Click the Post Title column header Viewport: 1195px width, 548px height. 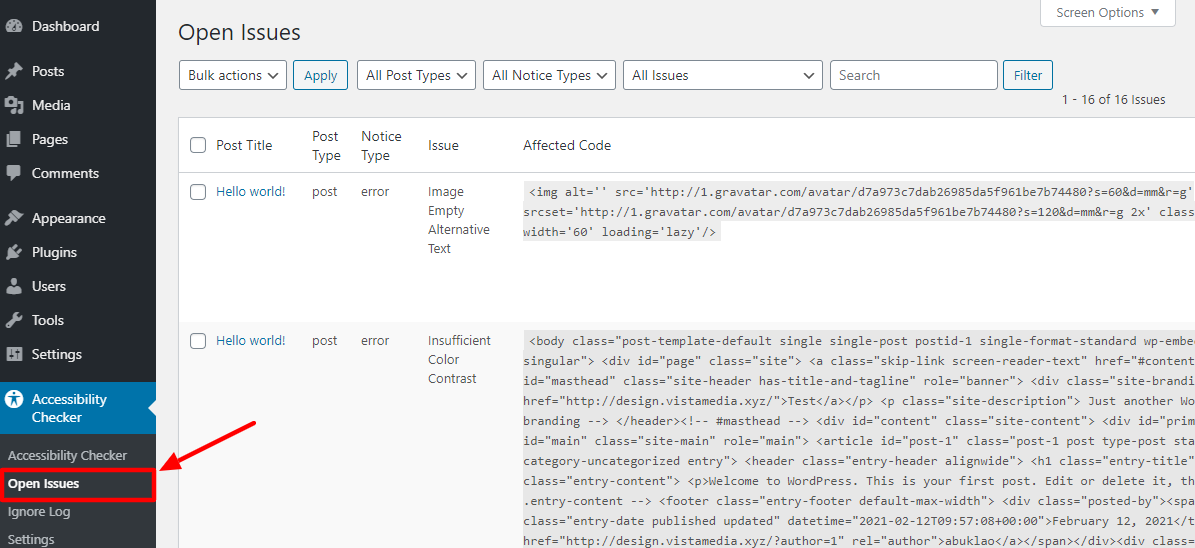[244, 146]
